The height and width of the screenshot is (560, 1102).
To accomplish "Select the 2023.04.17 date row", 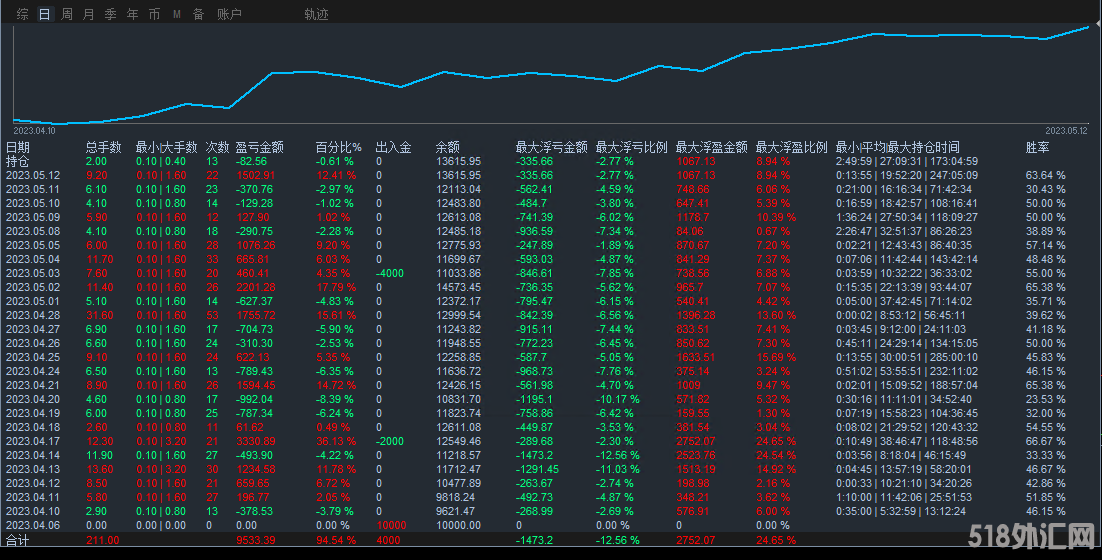I will 33,441.
